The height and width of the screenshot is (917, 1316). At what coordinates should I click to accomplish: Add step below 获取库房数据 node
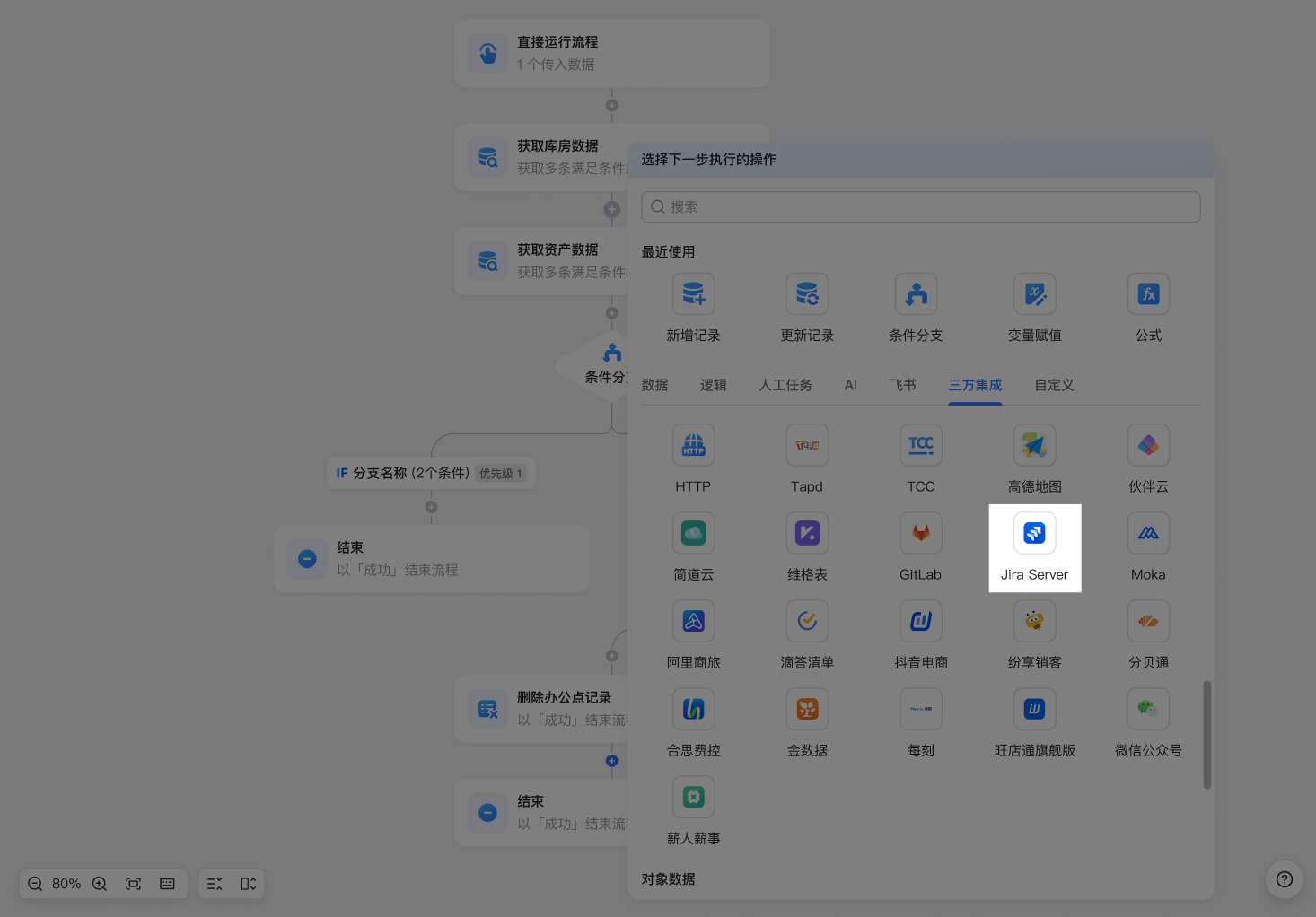(x=611, y=209)
